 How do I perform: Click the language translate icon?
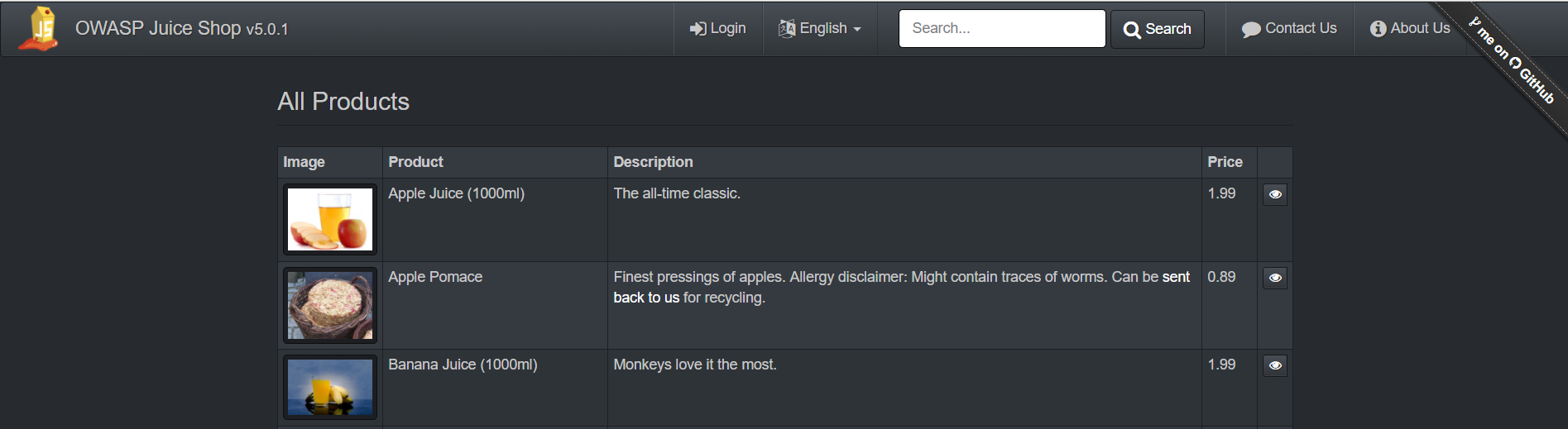[787, 29]
